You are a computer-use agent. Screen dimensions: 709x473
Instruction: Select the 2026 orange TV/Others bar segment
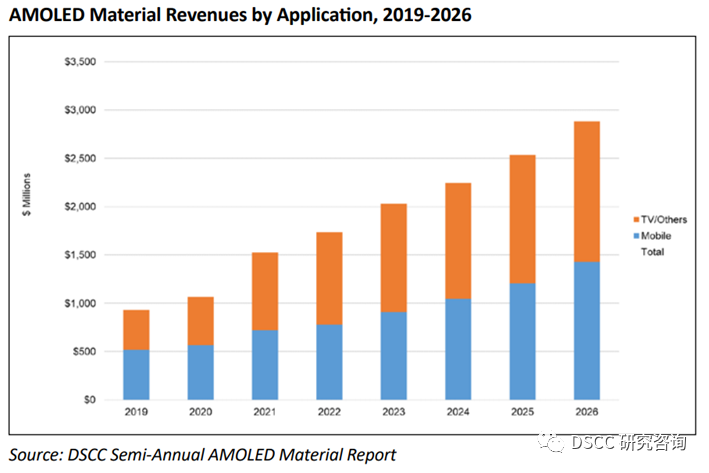point(585,191)
